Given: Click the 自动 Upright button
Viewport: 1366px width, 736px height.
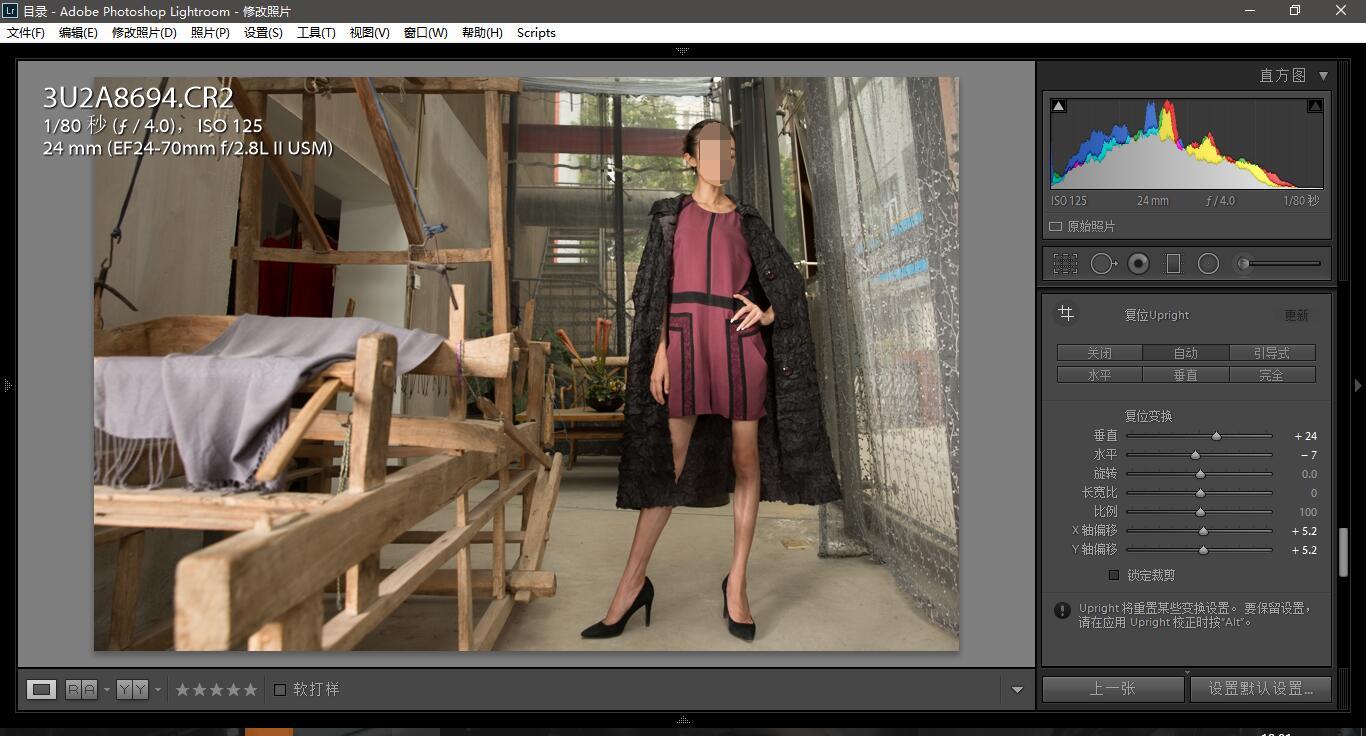Looking at the screenshot, I should click(x=1185, y=353).
